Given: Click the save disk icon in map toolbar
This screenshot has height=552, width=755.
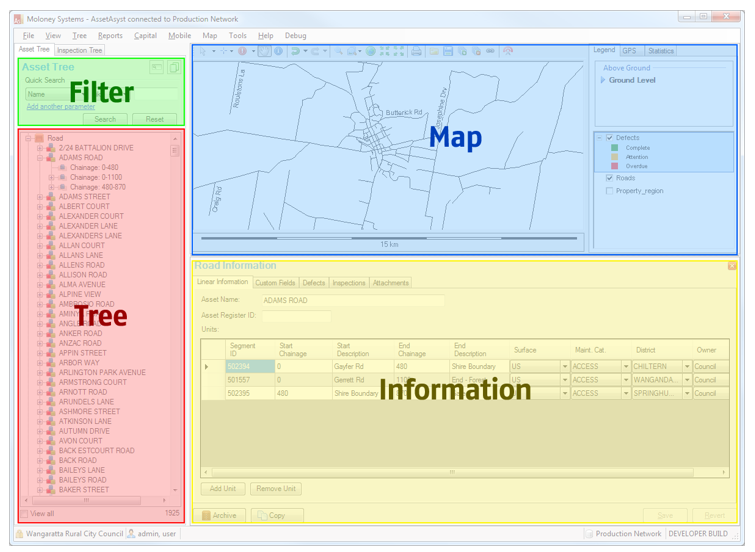Looking at the screenshot, I should tap(448, 51).
